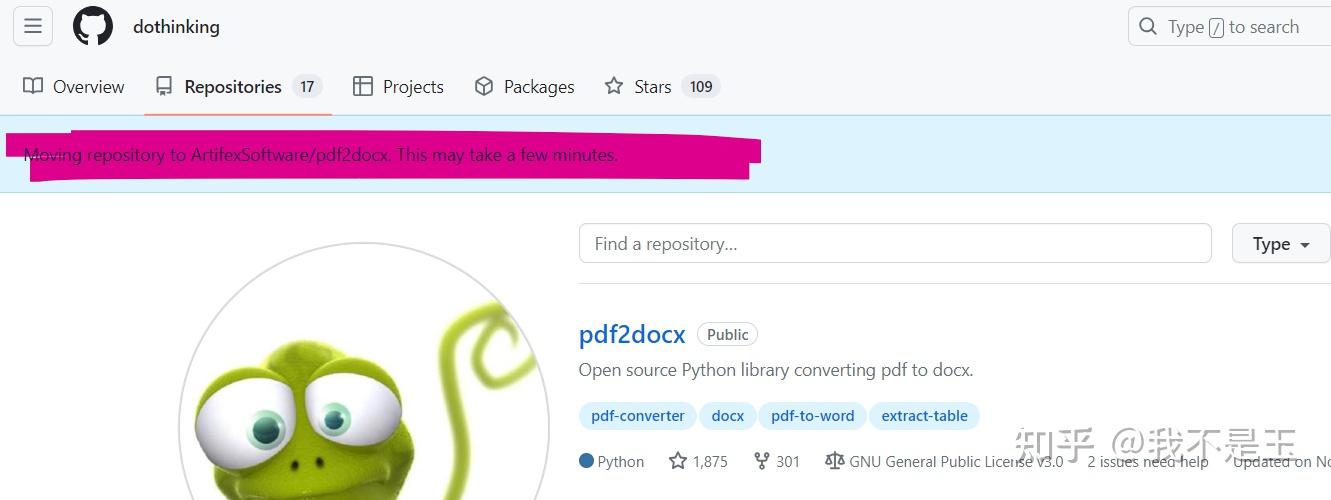
Task: Select the docx topic tag
Action: tap(728, 416)
